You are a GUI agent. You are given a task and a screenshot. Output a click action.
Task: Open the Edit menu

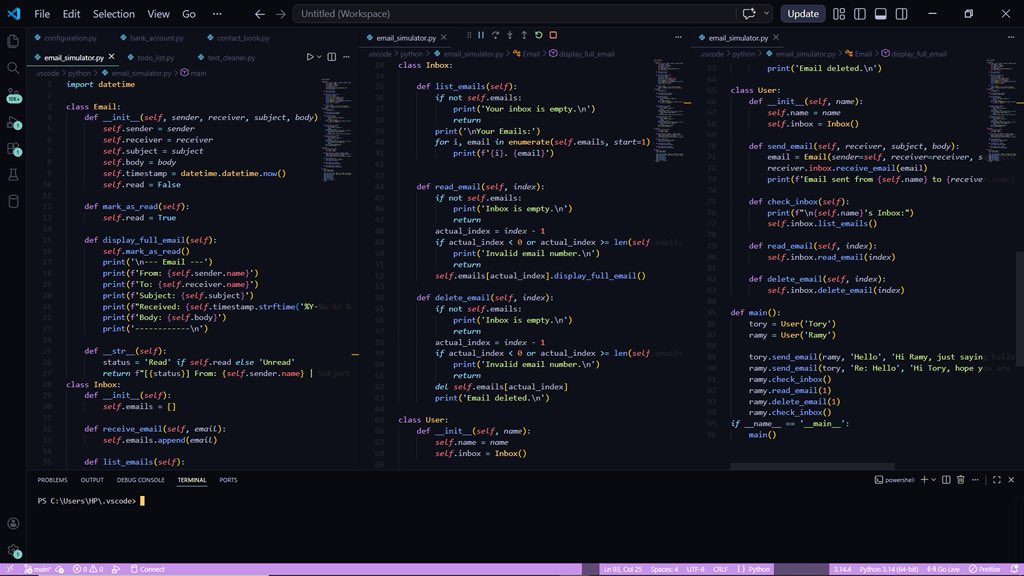[x=71, y=14]
